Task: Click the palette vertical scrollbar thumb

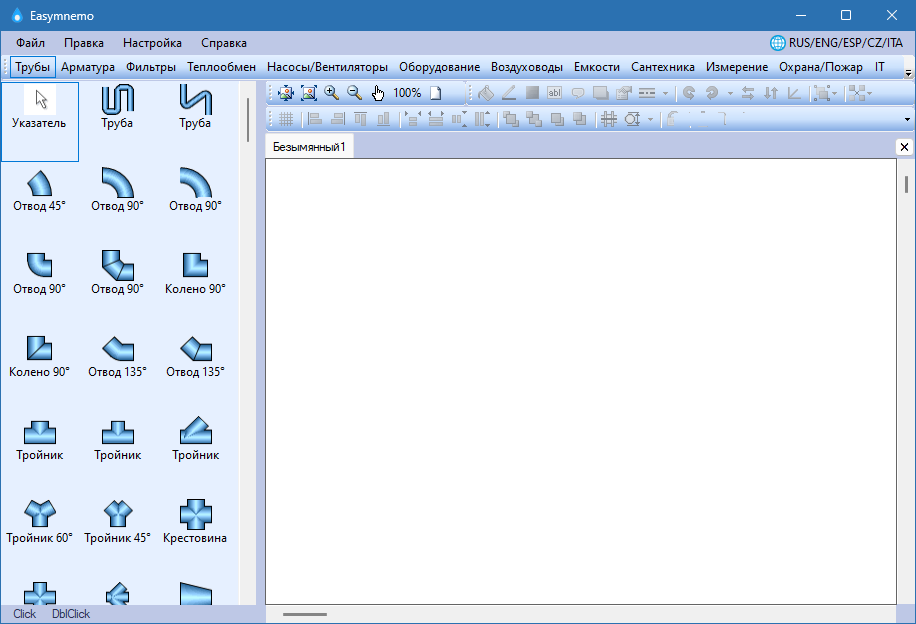Action: (248, 120)
